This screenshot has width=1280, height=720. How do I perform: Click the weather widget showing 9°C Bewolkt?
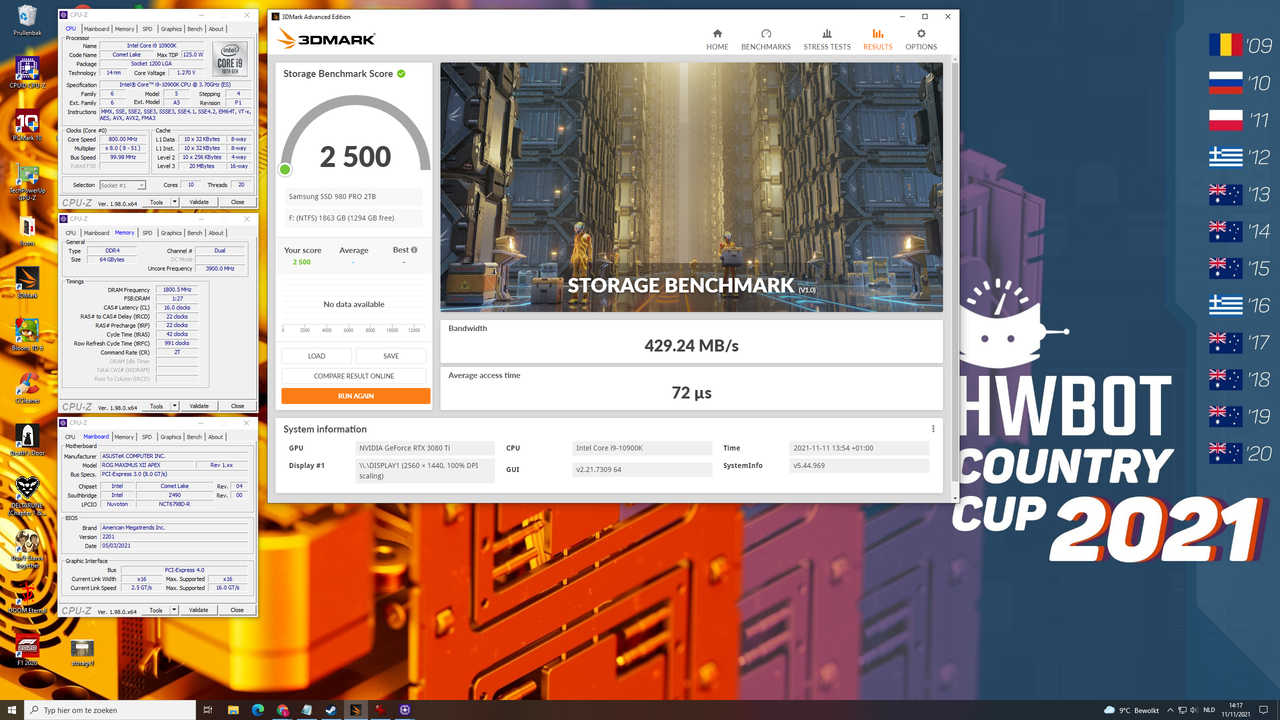click(x=1131, y=710)
